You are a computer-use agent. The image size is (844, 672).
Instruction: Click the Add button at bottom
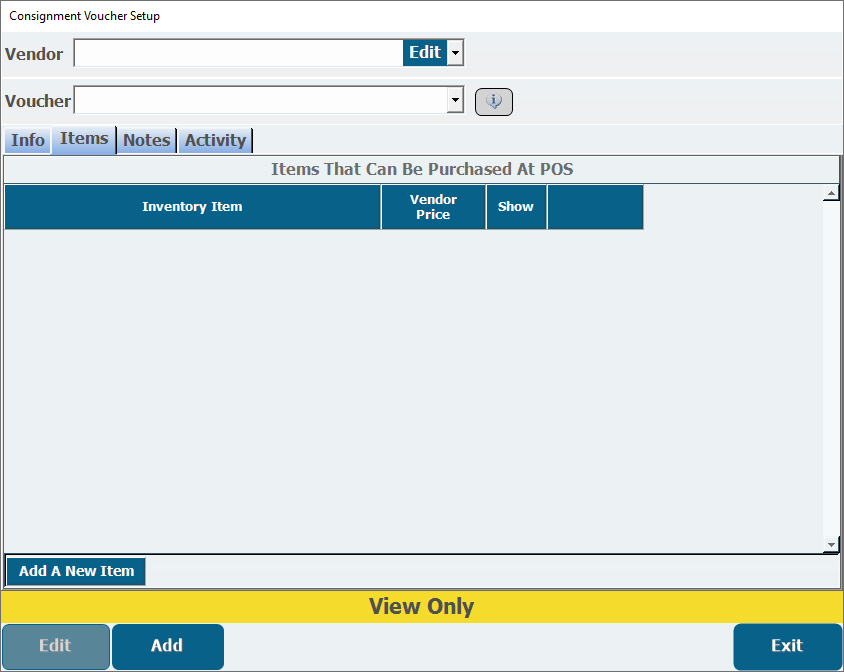(x=167, y=646)
